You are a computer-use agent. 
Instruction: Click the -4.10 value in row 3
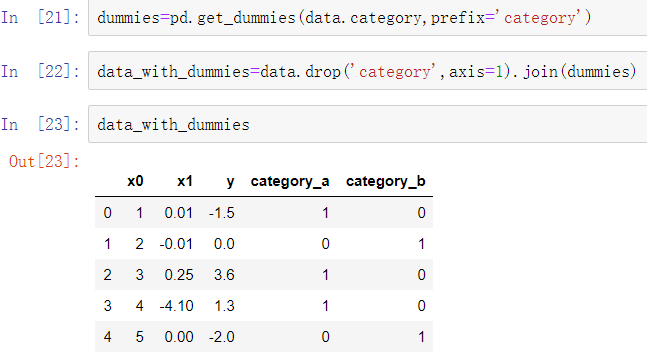(176, 306)
